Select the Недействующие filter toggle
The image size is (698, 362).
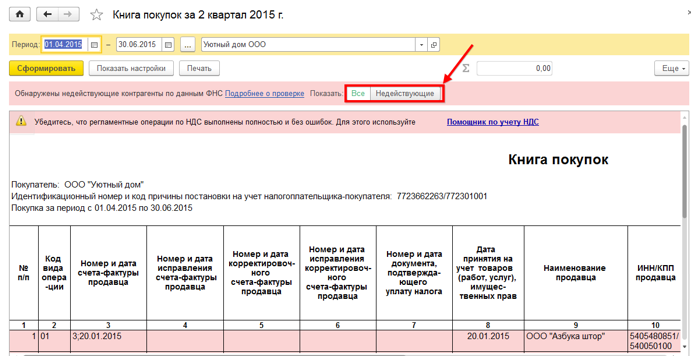(x=405, y=94)
